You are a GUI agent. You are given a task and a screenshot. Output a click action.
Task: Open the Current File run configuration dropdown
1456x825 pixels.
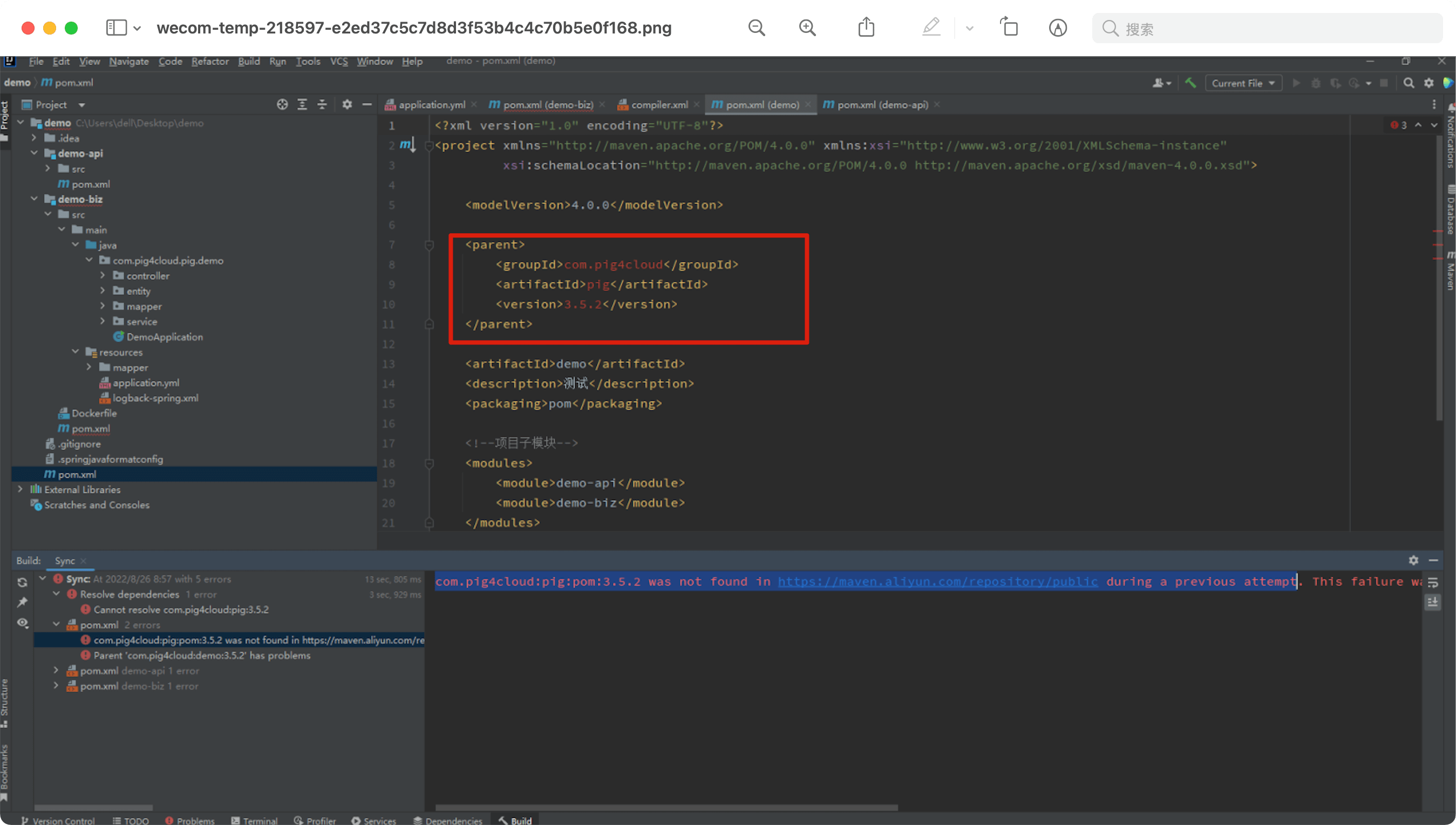click(x=1243, y=83)
